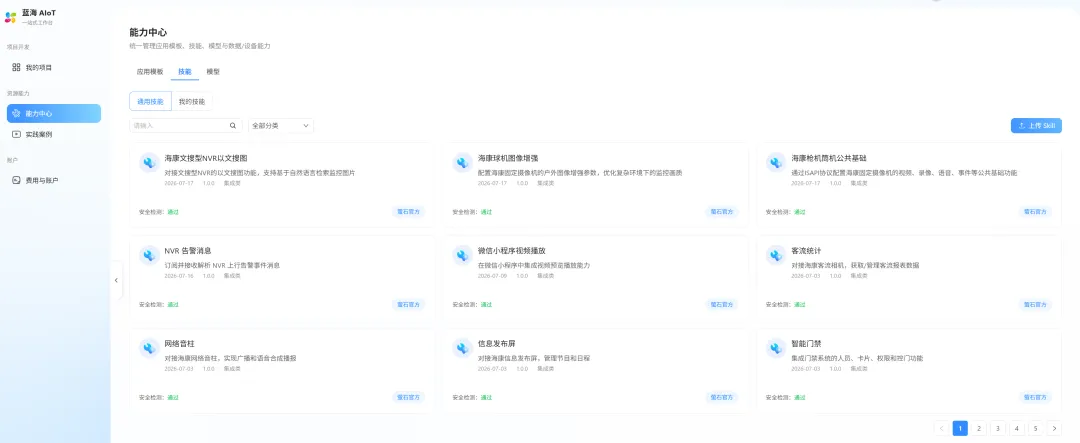Screen dimensions: 1080x443
Task: Open the 微信小程序视频播放 card title
Action: [511, 251]
